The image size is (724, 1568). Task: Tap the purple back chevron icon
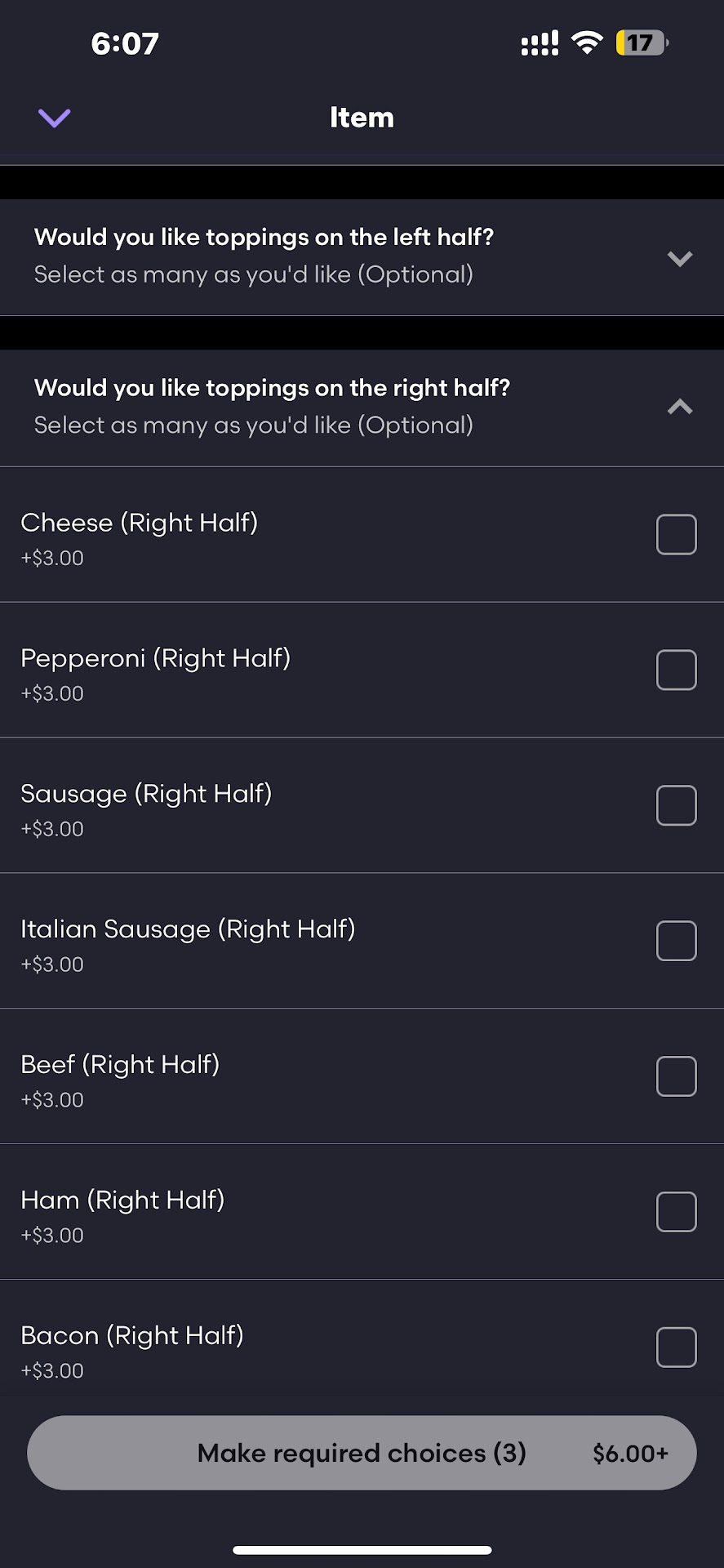point(54,118)
